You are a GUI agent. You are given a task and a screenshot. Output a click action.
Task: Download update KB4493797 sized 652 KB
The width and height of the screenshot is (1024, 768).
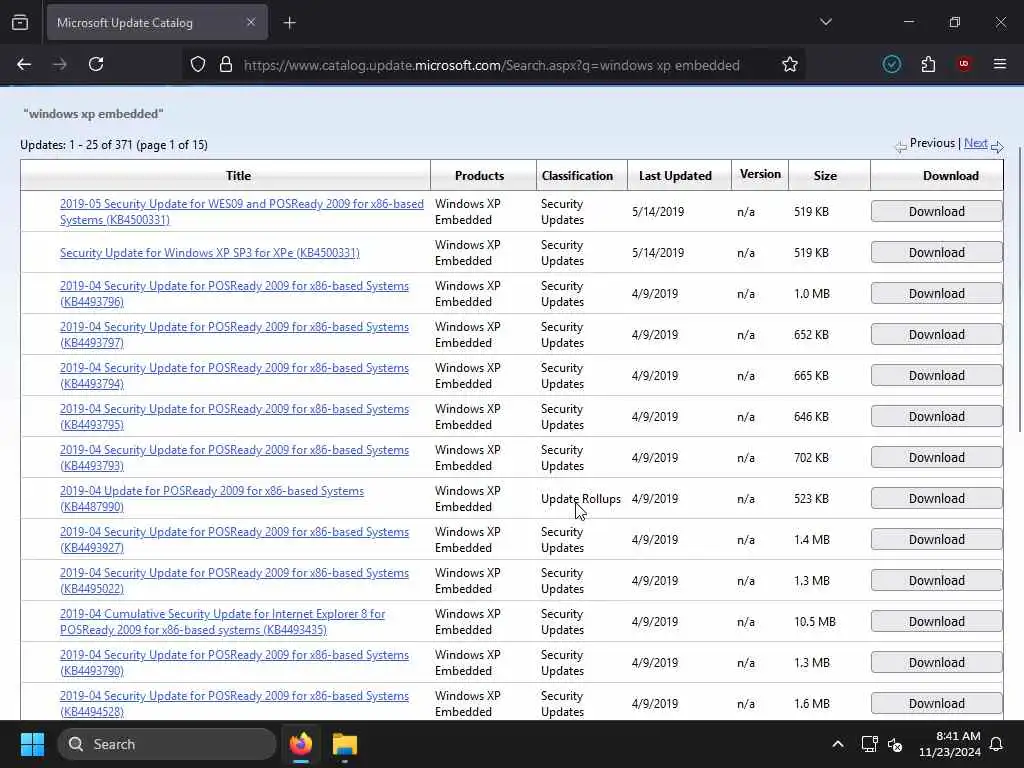936,334
